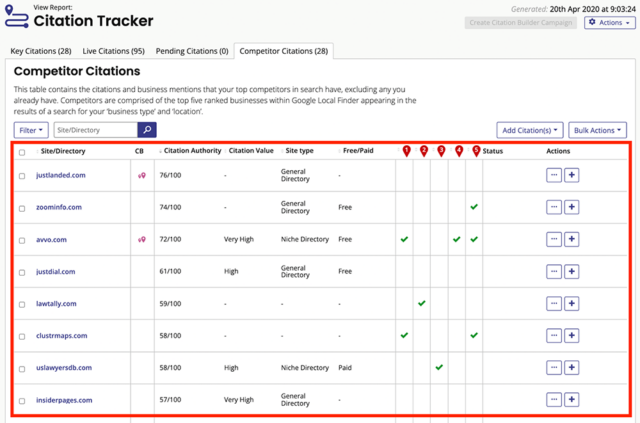
Task: Open the insiderpages.com link
Action: click(x=64, y=400)
